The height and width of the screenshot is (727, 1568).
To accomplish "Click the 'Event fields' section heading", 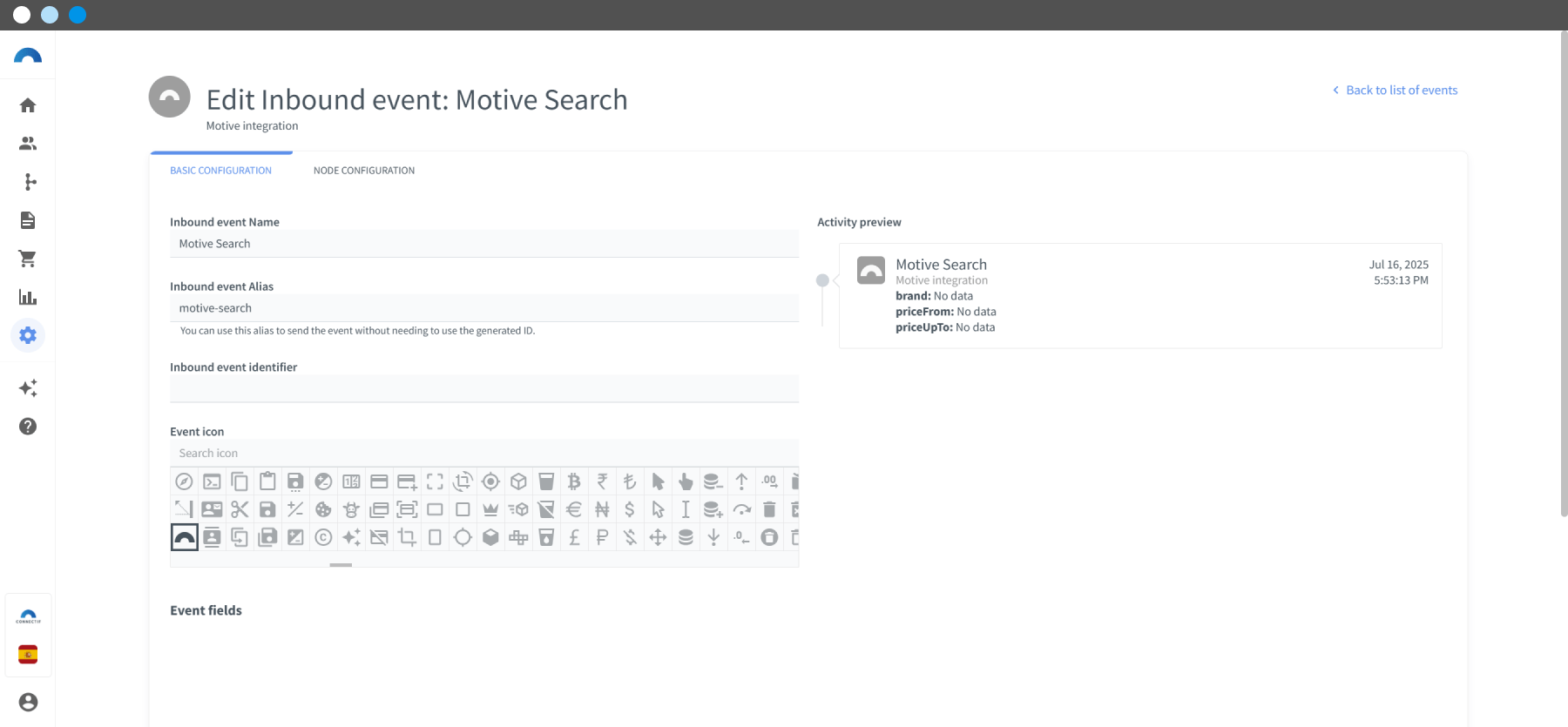I will coord(206,610).
